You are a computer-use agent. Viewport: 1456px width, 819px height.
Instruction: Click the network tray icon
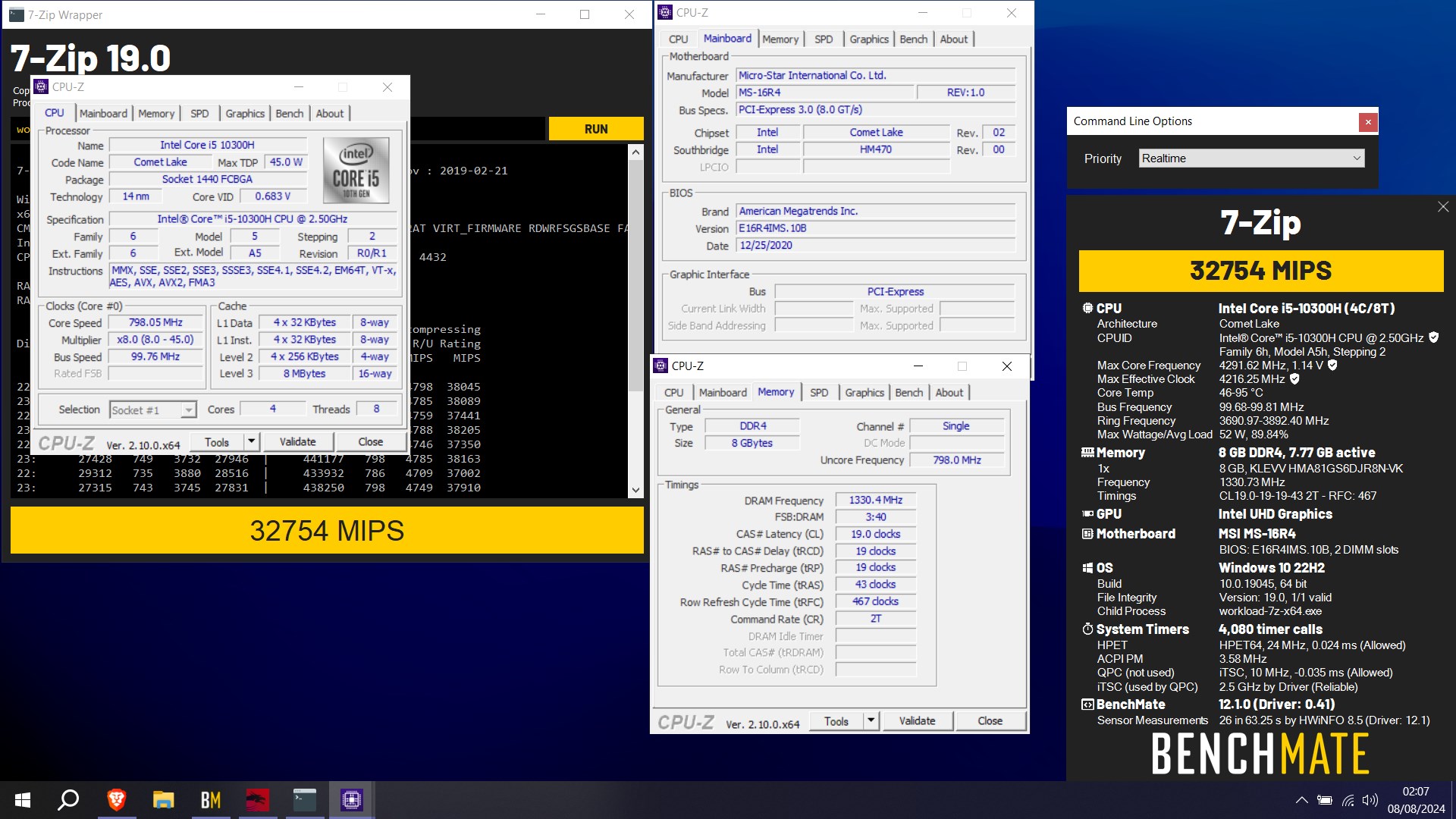tap(1348, 800)
